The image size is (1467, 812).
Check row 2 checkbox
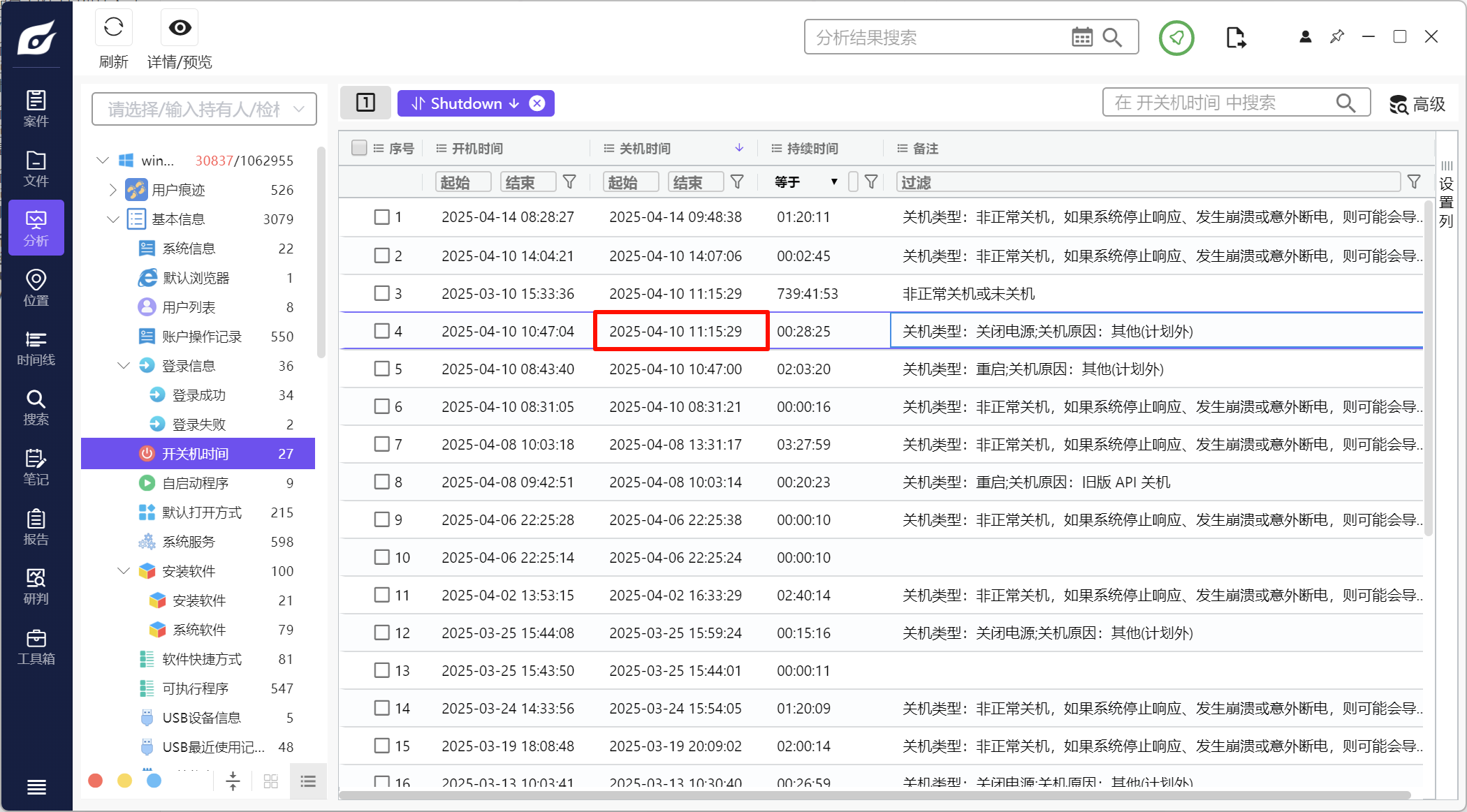coord(381,256)
